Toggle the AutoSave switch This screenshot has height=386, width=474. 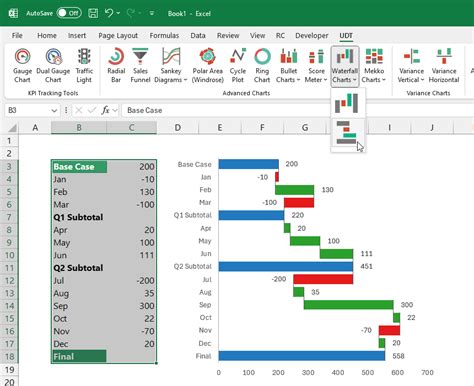tap(69, 13)
